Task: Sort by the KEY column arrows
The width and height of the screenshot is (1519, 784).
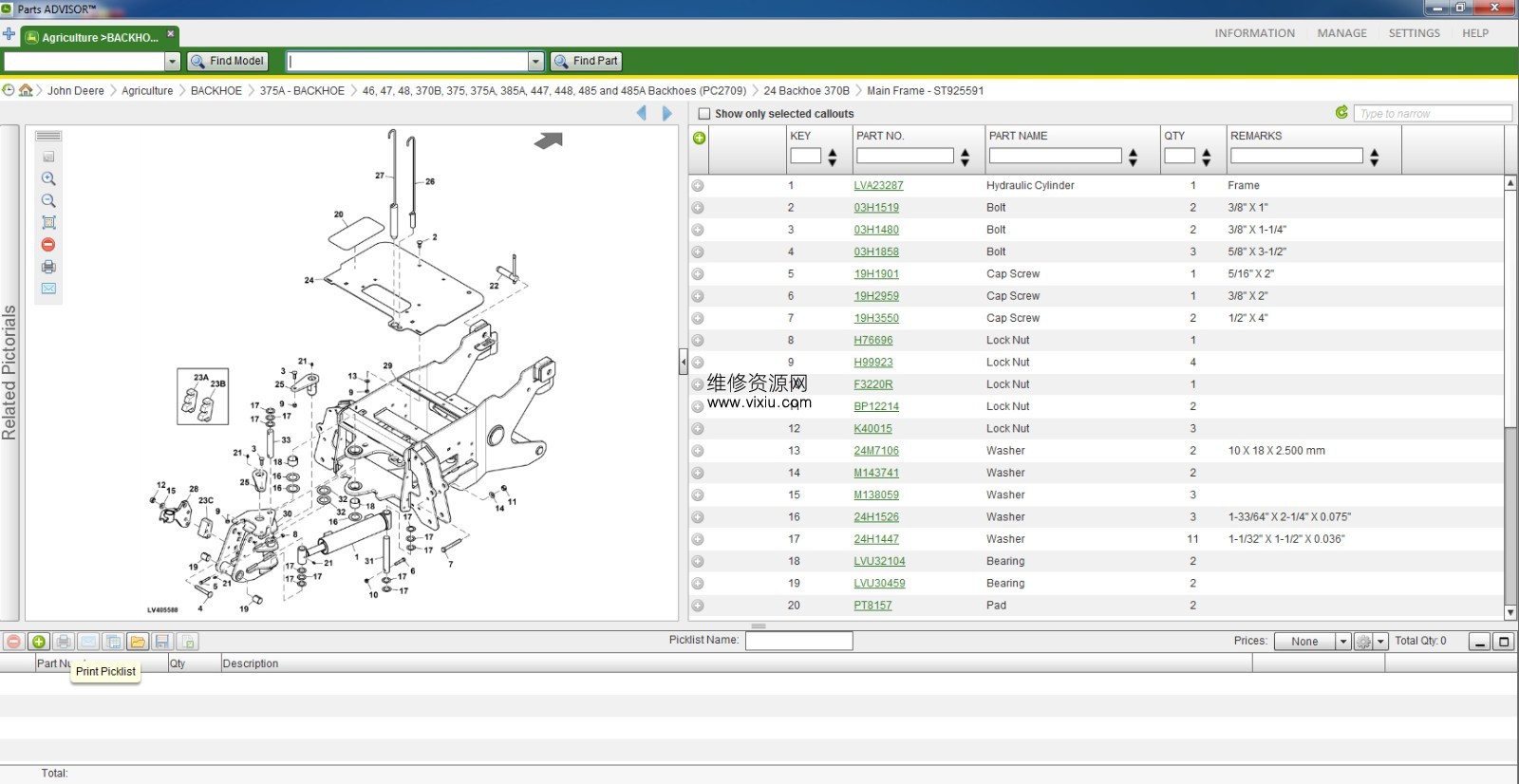Action: point(833,158)
